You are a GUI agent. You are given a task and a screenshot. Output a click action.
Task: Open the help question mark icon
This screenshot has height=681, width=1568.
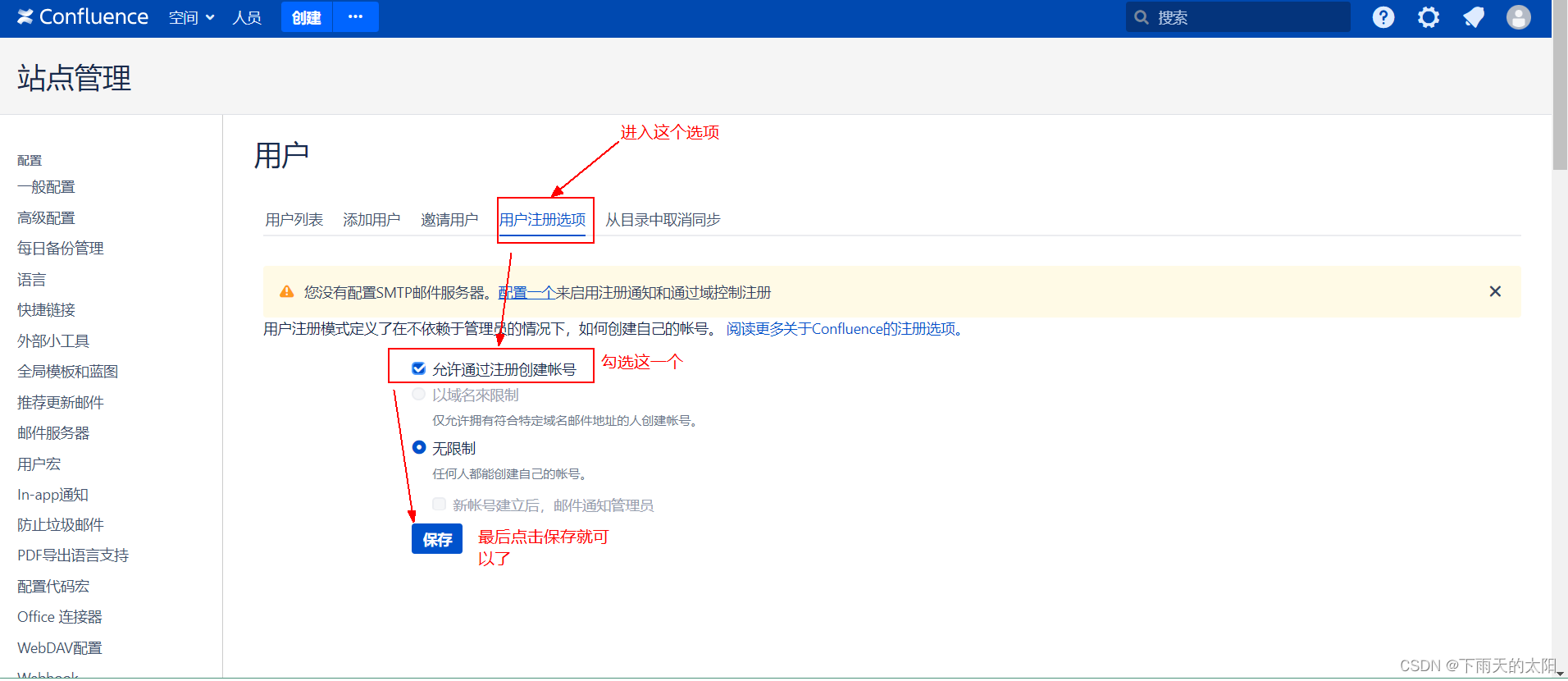pos(1383,17)
